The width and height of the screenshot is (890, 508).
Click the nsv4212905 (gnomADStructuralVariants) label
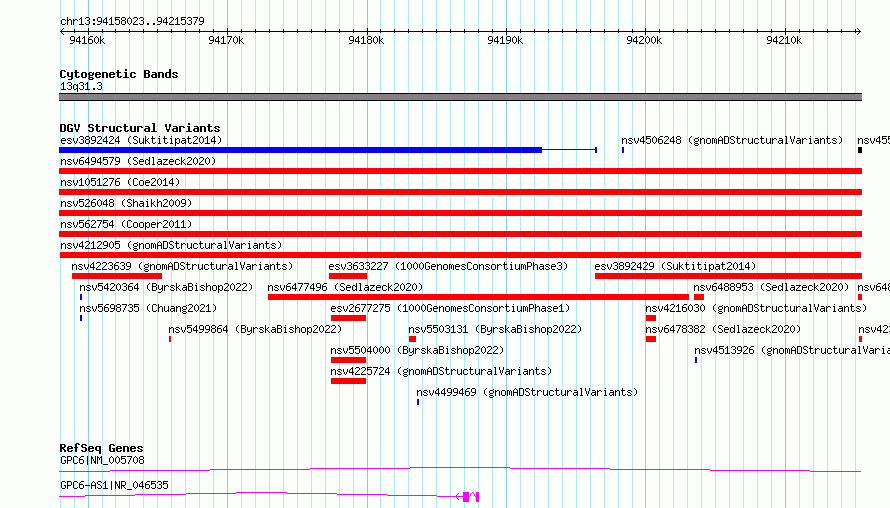[171, 245]
